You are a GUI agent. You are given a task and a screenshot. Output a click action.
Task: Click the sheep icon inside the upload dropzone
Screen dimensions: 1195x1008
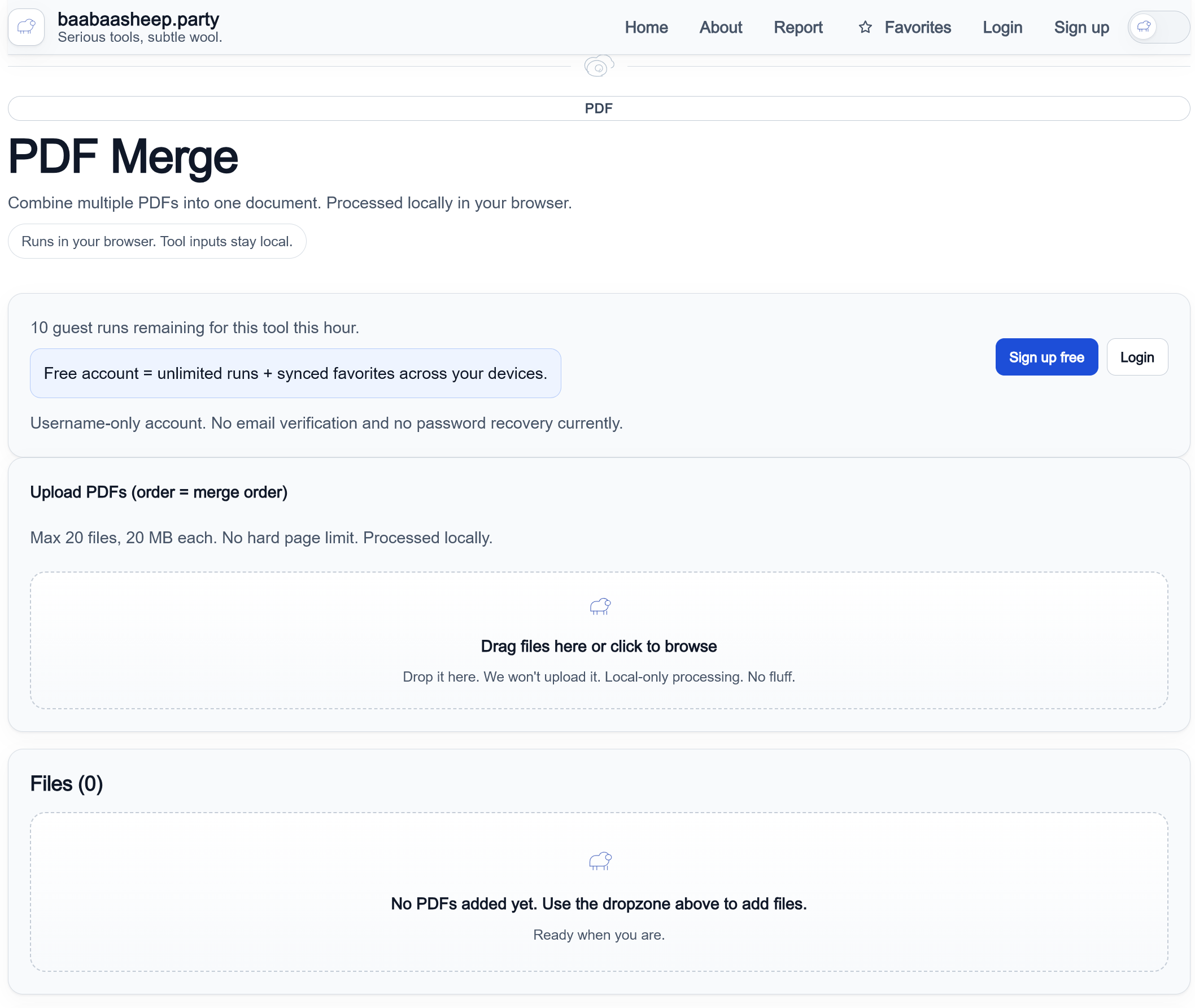click(599, 607)
